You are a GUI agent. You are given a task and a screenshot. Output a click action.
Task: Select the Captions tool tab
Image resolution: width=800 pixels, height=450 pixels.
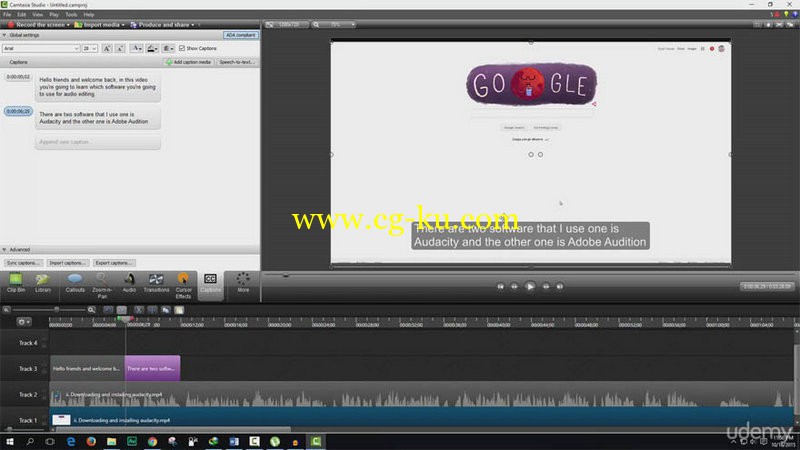pos(210,285)
